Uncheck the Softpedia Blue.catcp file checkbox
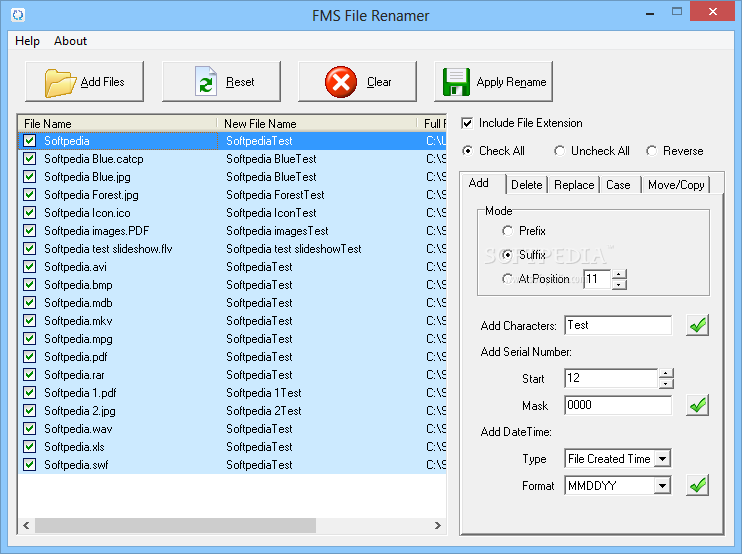 (30, 158)
